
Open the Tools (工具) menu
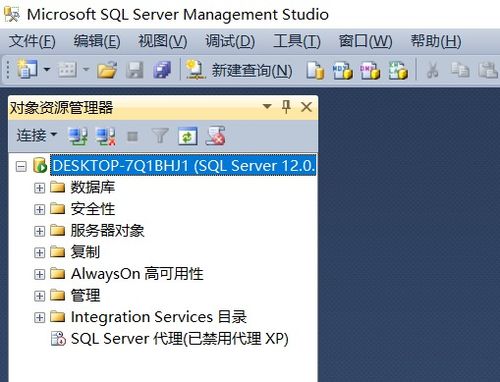point(297,41)
